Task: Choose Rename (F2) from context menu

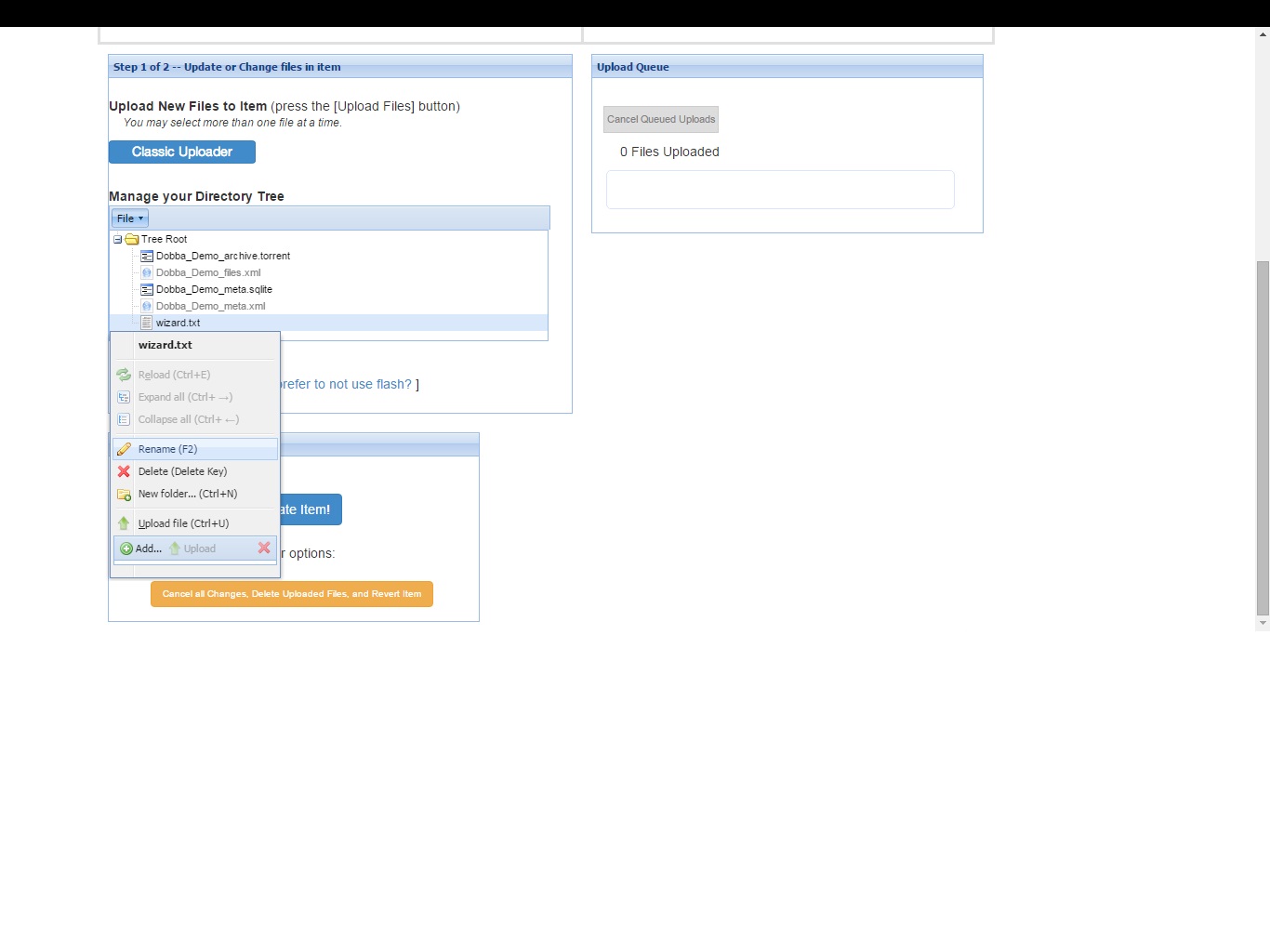Action: (x=168, y=449)
